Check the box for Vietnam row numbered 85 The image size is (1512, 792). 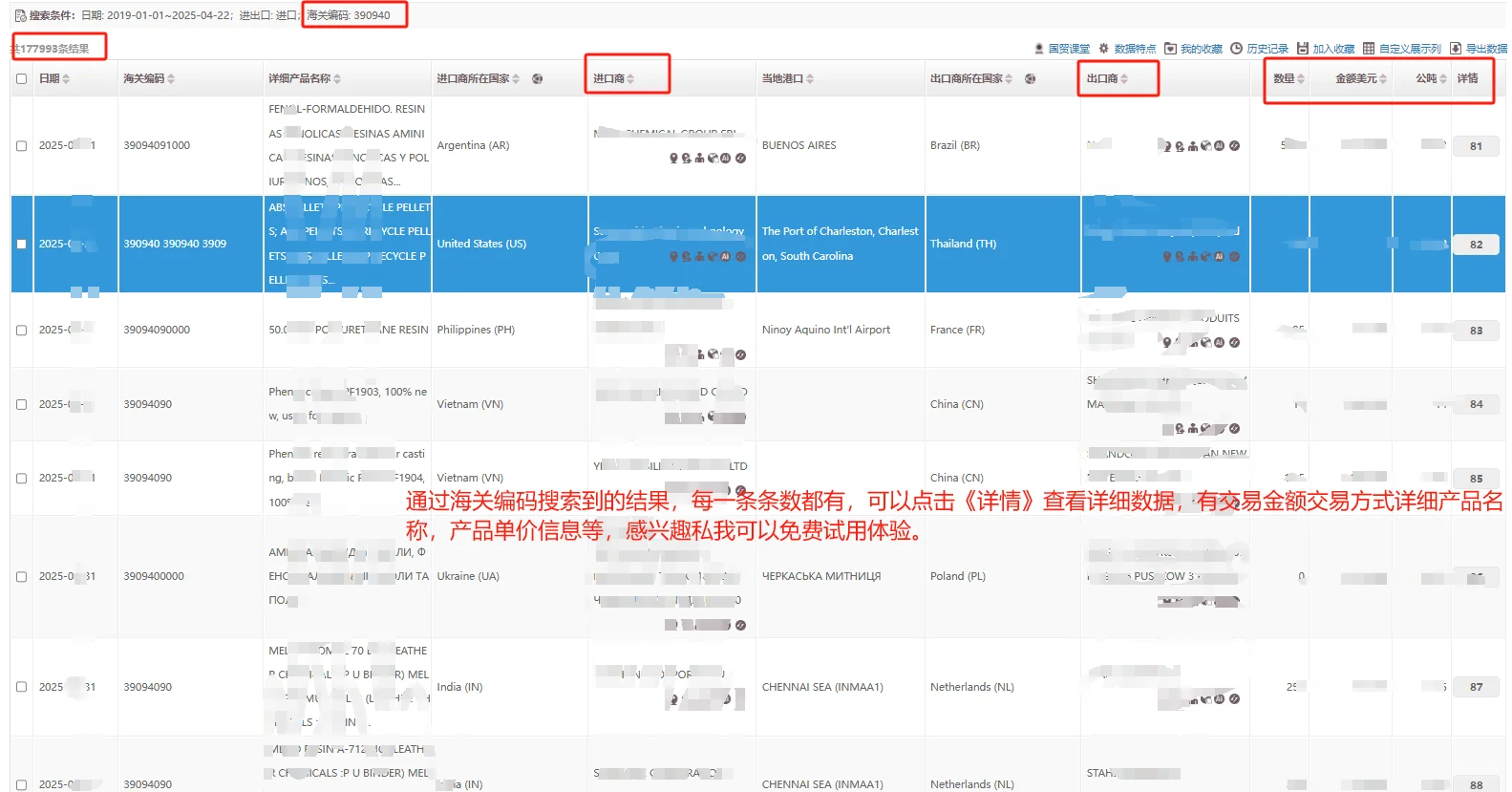(21, 478)
